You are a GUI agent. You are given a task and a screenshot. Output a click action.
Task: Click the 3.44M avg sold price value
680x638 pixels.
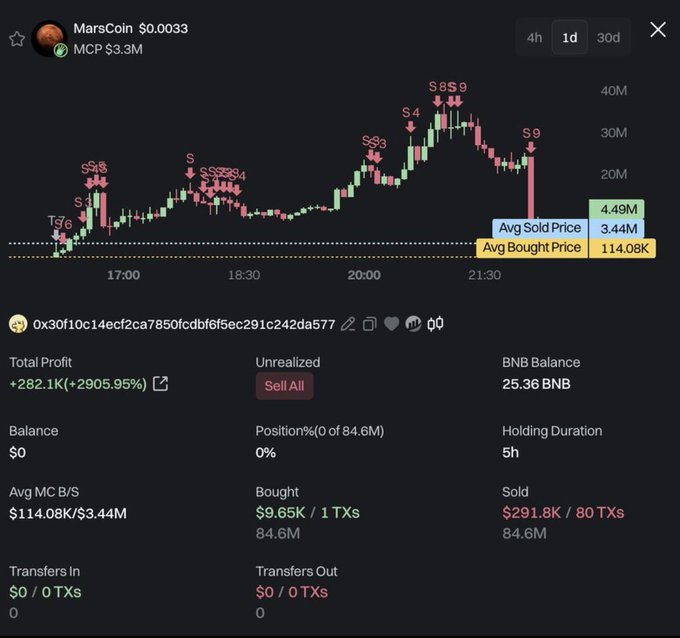coord(616,229)
